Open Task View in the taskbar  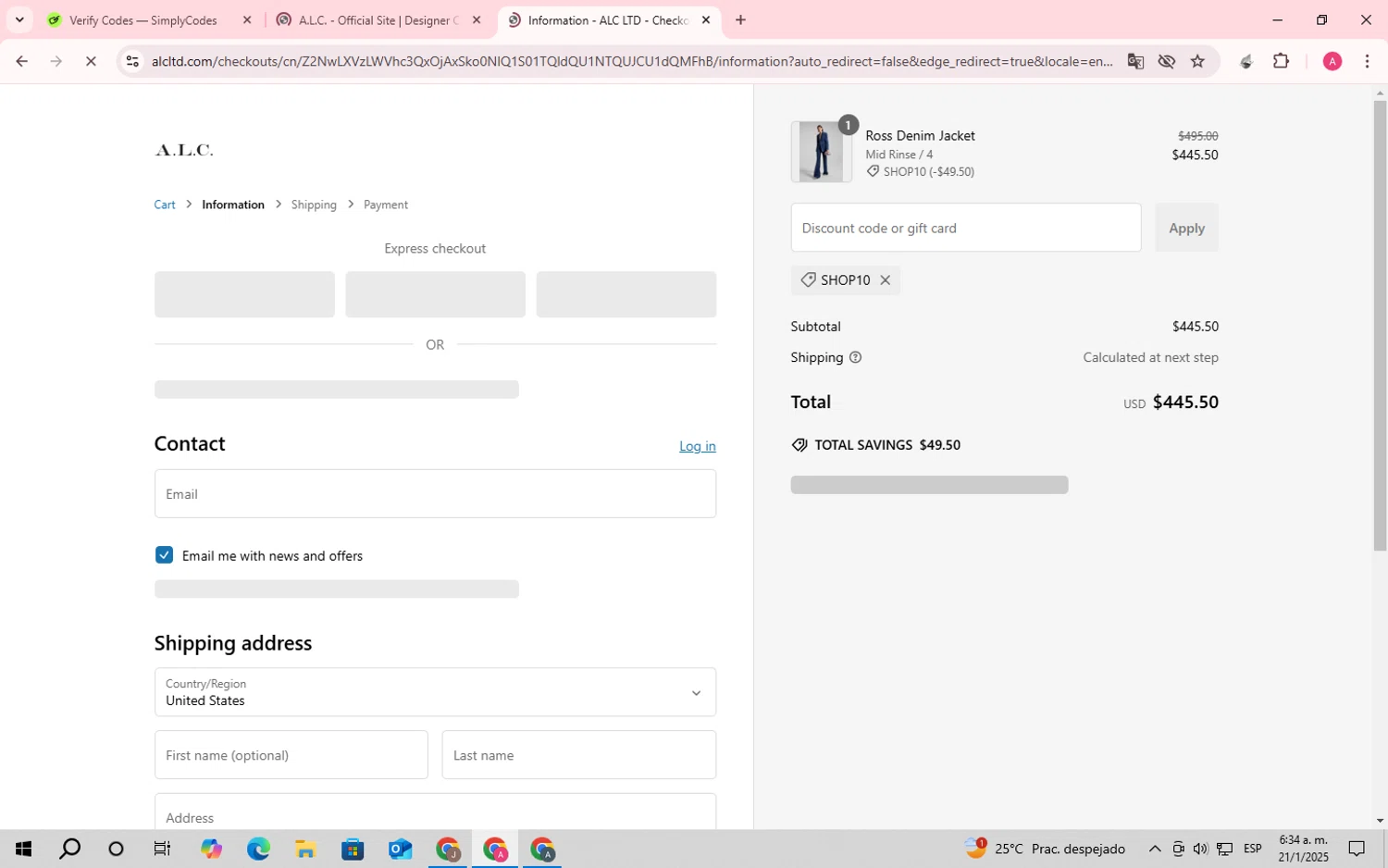point(162,849)
